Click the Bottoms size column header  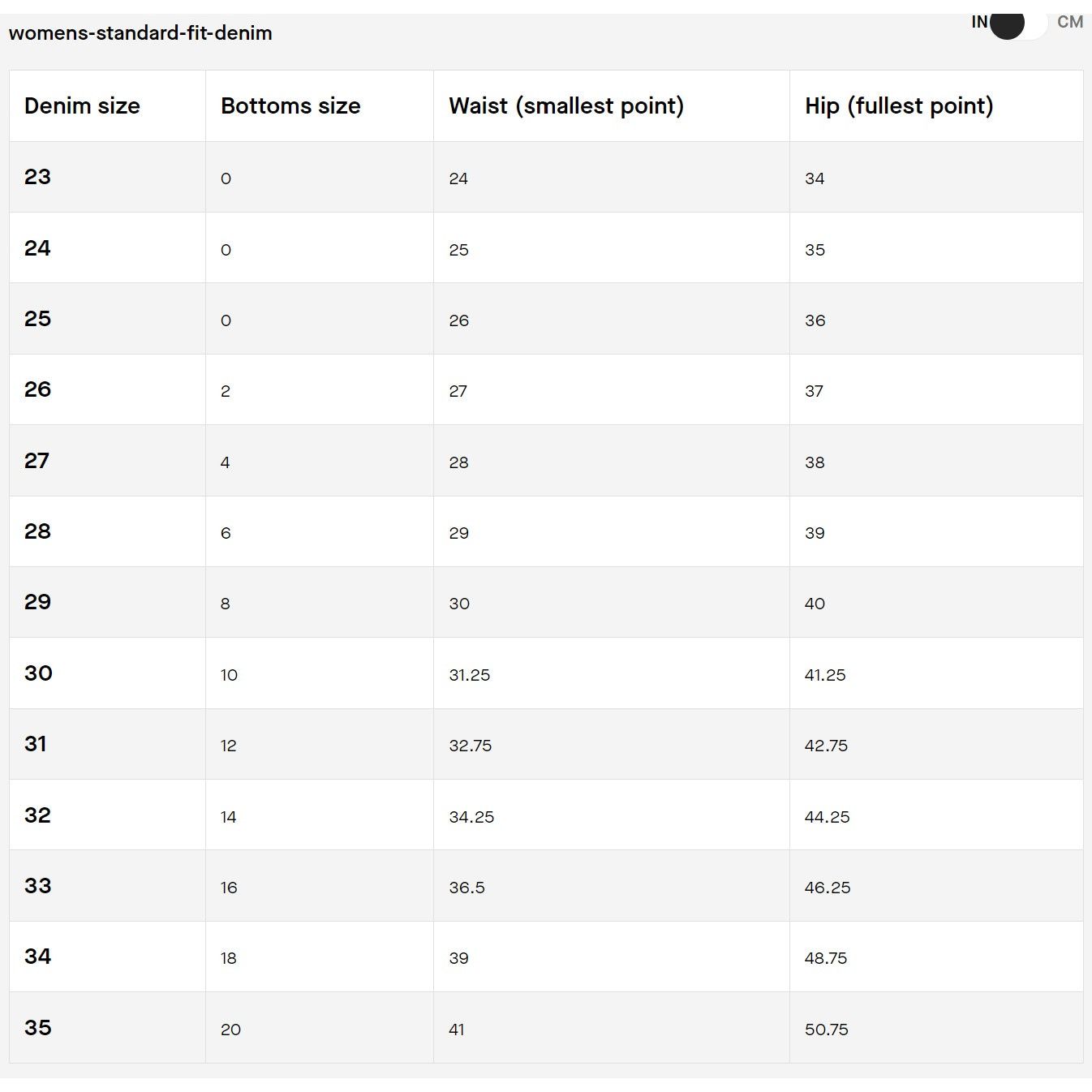click(290, 105)
